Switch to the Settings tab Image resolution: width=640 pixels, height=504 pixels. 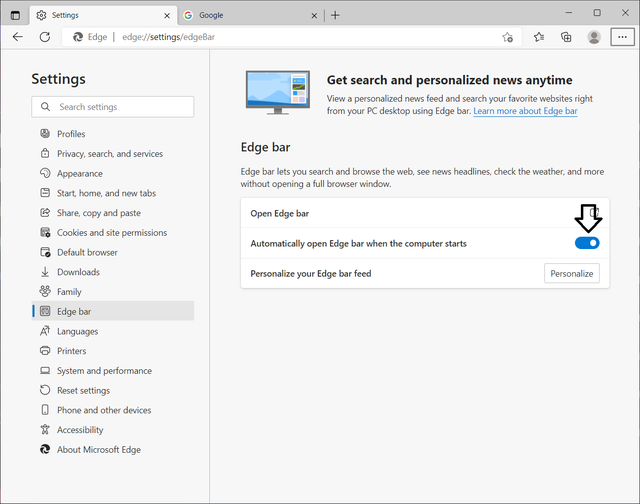point(104,16)
